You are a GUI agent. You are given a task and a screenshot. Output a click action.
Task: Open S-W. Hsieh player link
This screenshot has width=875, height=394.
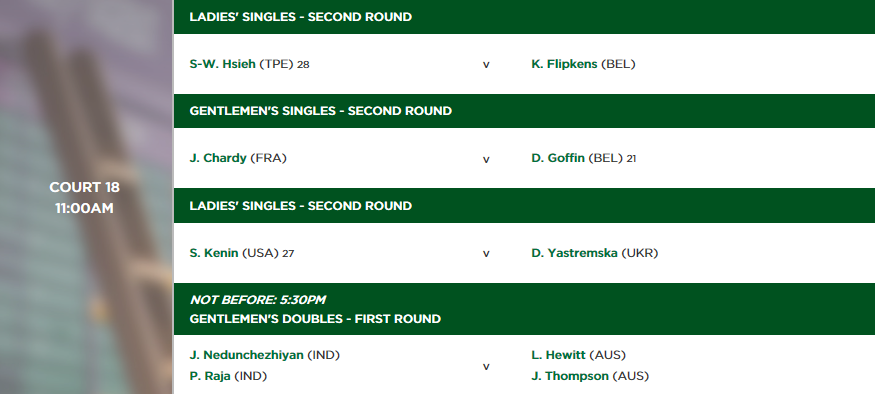[222, 64]
